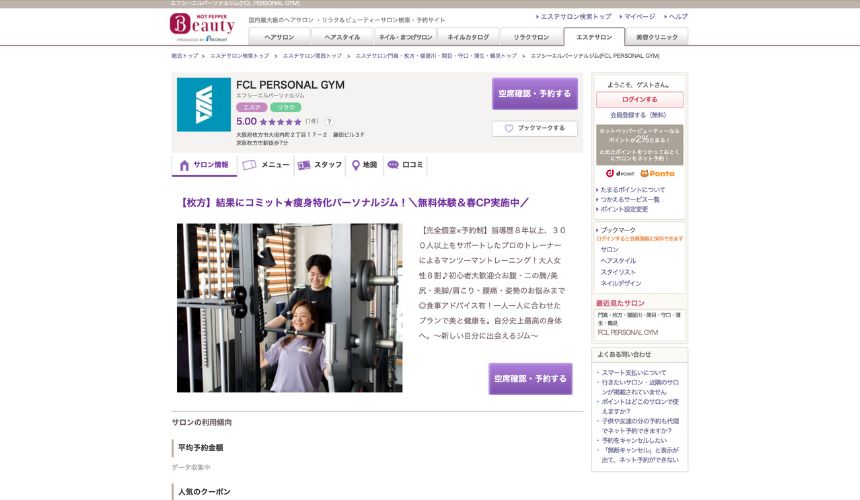Screen dimensions: 860x500
Task: Click the d POINT logo
Action: (620, 173)
